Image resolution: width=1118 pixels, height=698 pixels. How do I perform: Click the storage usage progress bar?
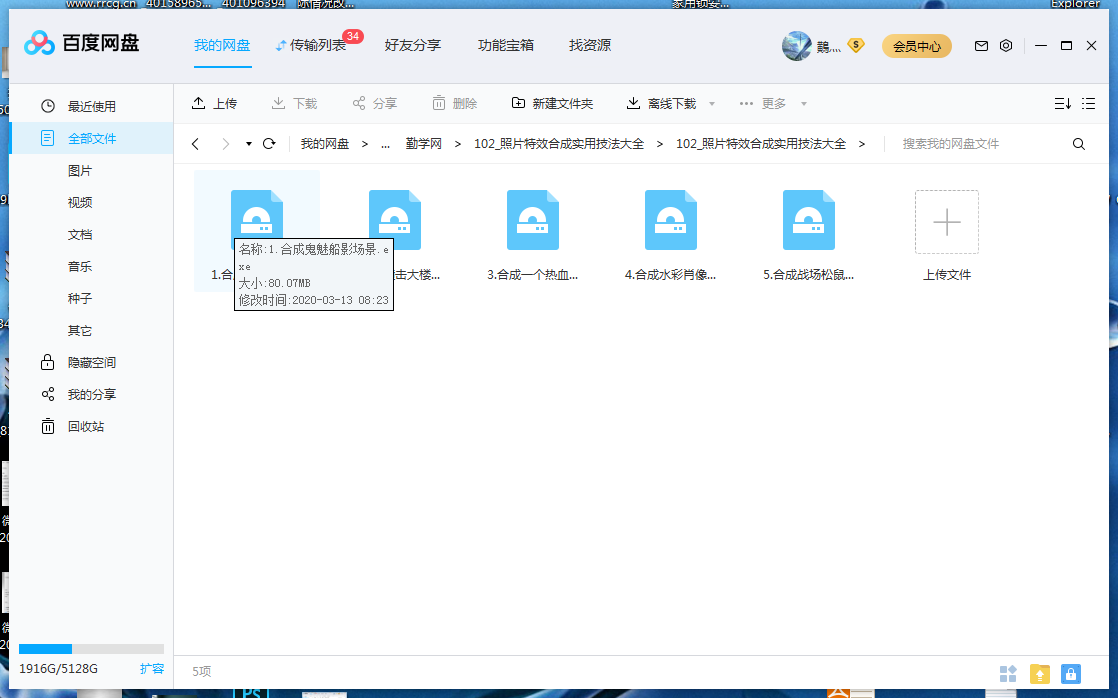pyautogui.click(x=91, y=649)
